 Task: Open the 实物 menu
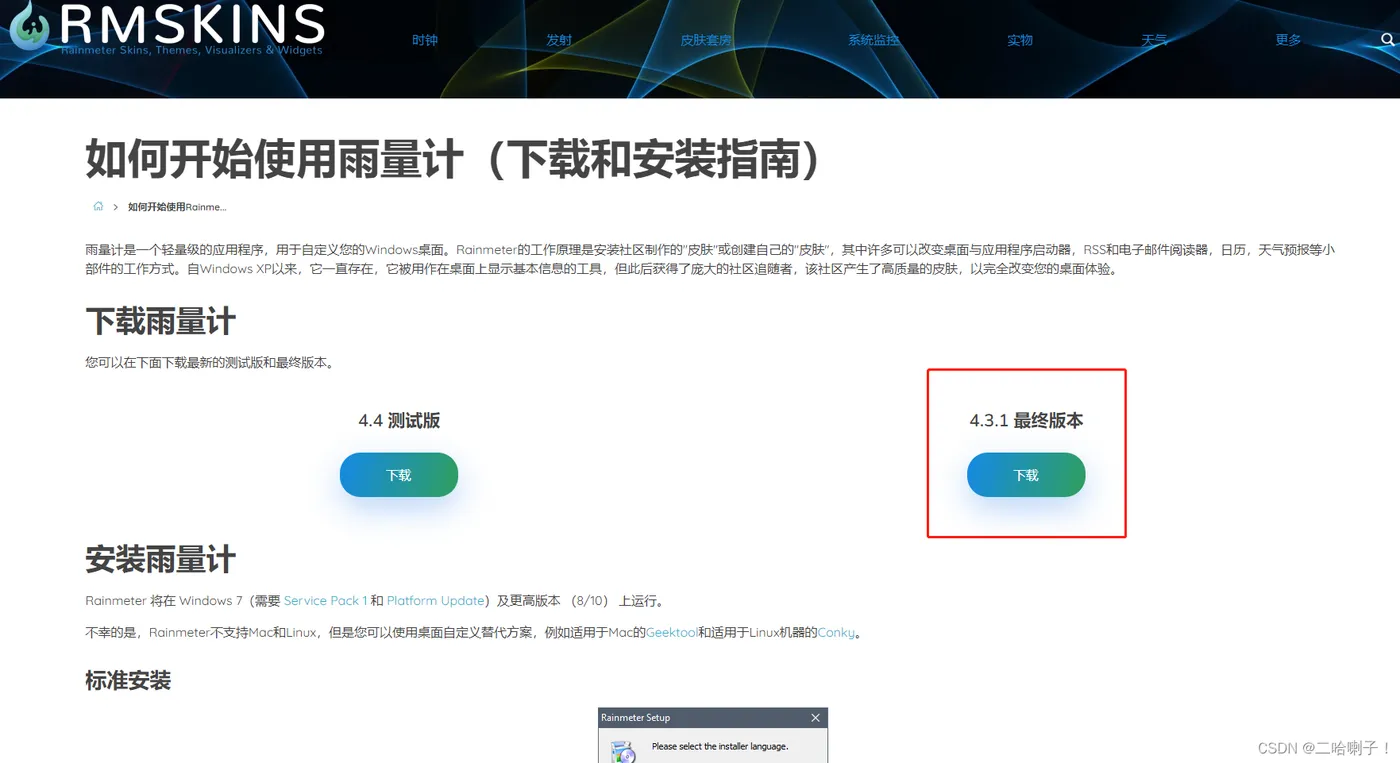coord(1020,40)
